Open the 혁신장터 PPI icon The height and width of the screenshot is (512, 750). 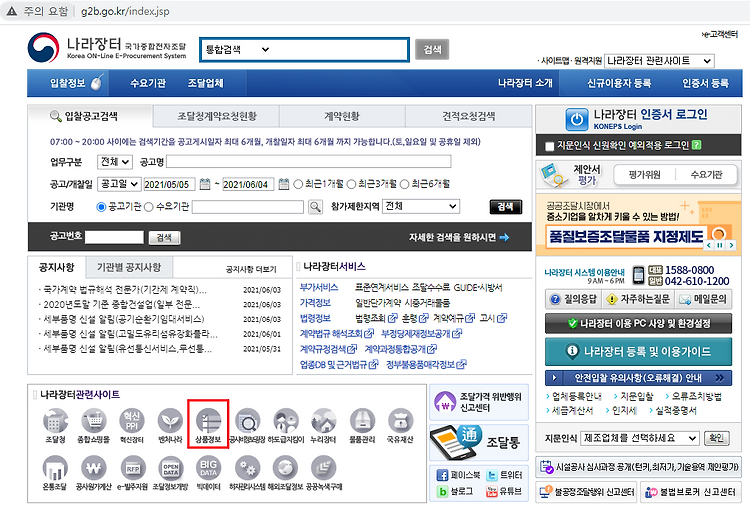pyautogui.click(x=132, y=421)
